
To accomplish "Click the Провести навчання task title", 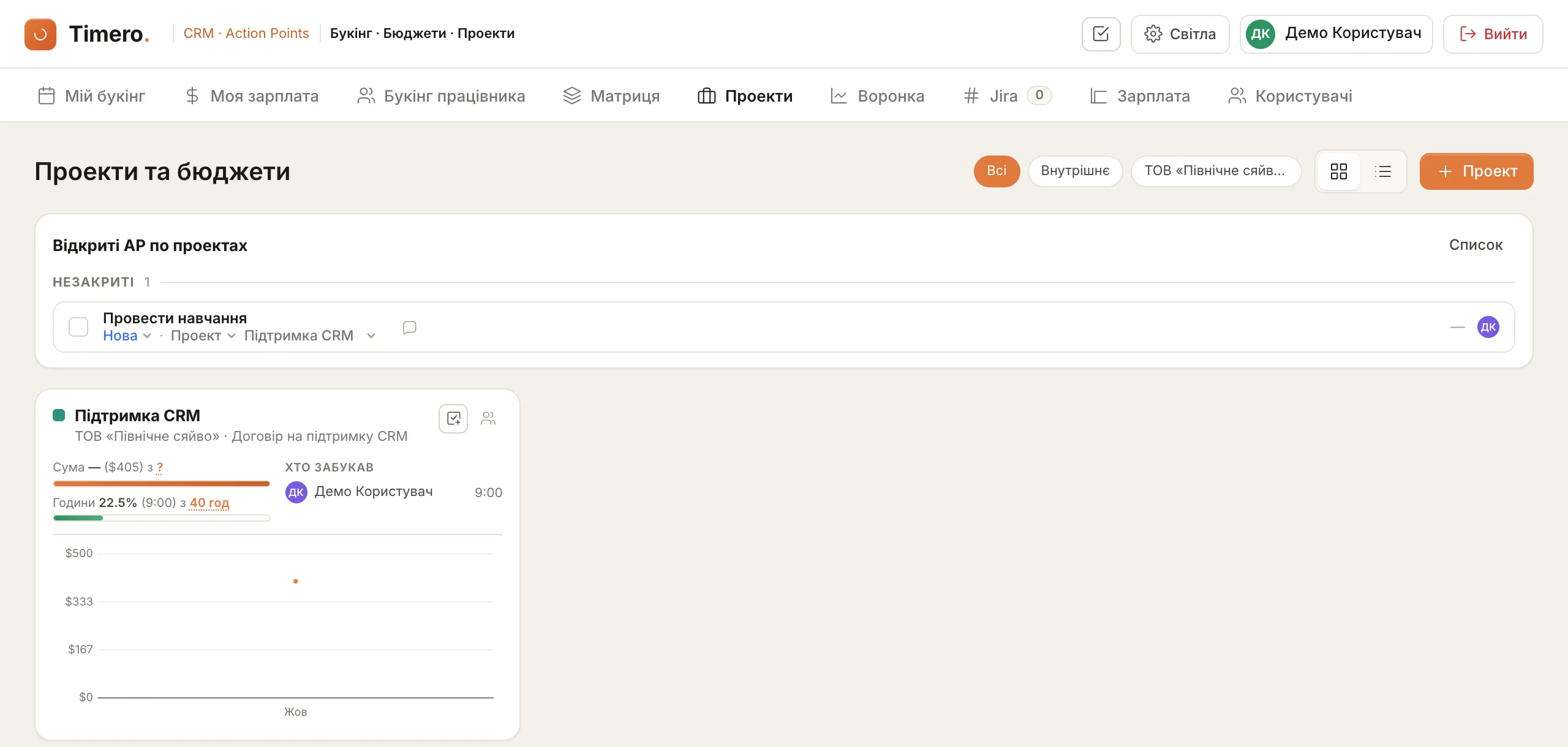I will (175, 318).
